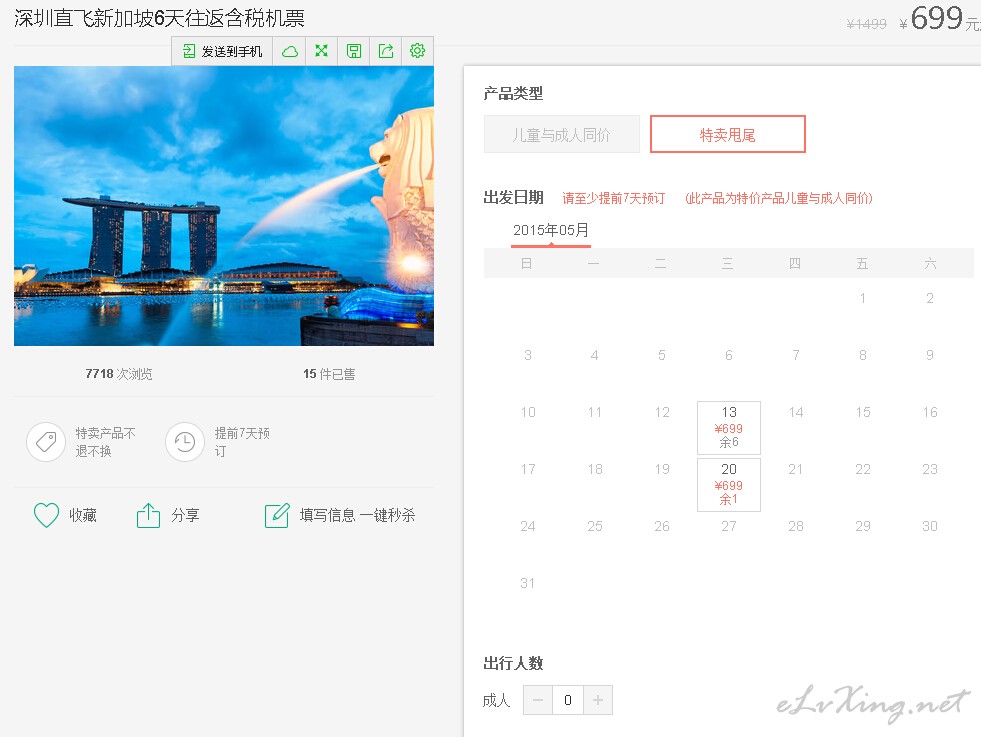Click the share export icon in image toolbar
The height and width of the screenshot is (737, 981).
click(385, 51)
